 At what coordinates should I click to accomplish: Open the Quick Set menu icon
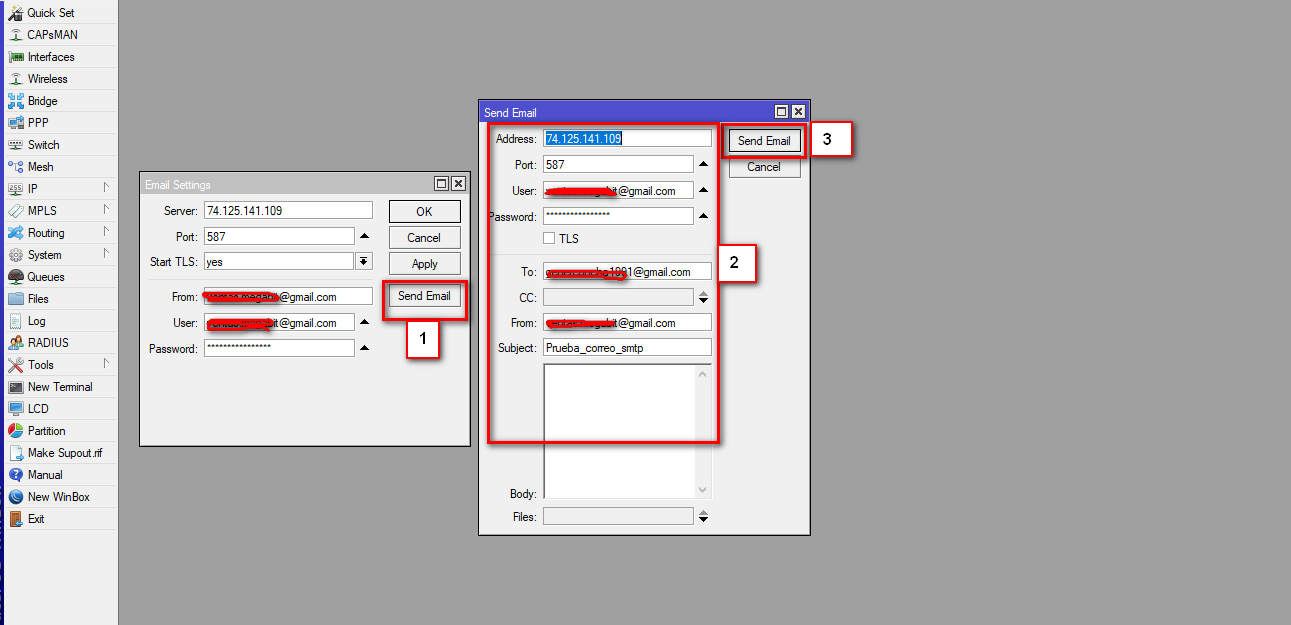[15, 13]
